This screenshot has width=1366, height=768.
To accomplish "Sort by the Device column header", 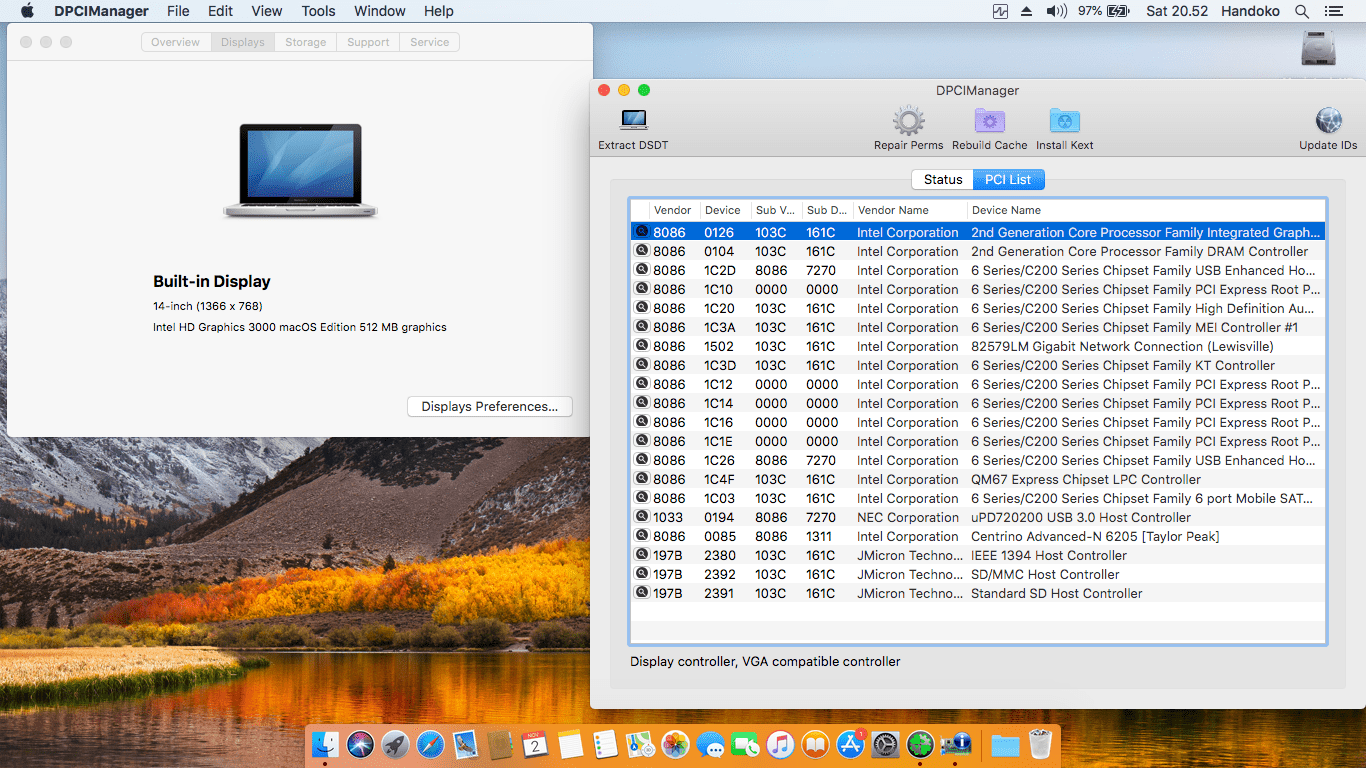I will click(723, 210).
